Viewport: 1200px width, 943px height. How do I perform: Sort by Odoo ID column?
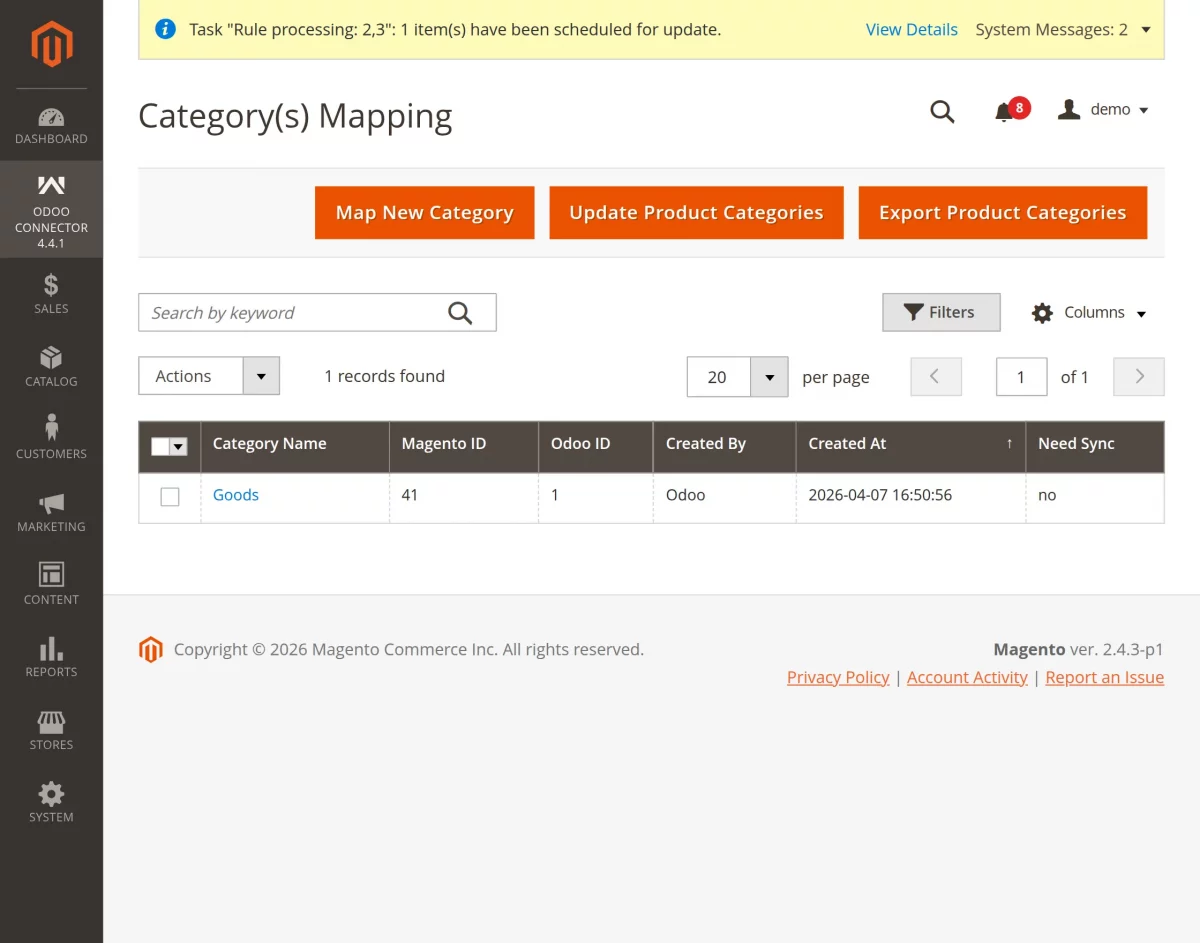[x=595, y=447]
